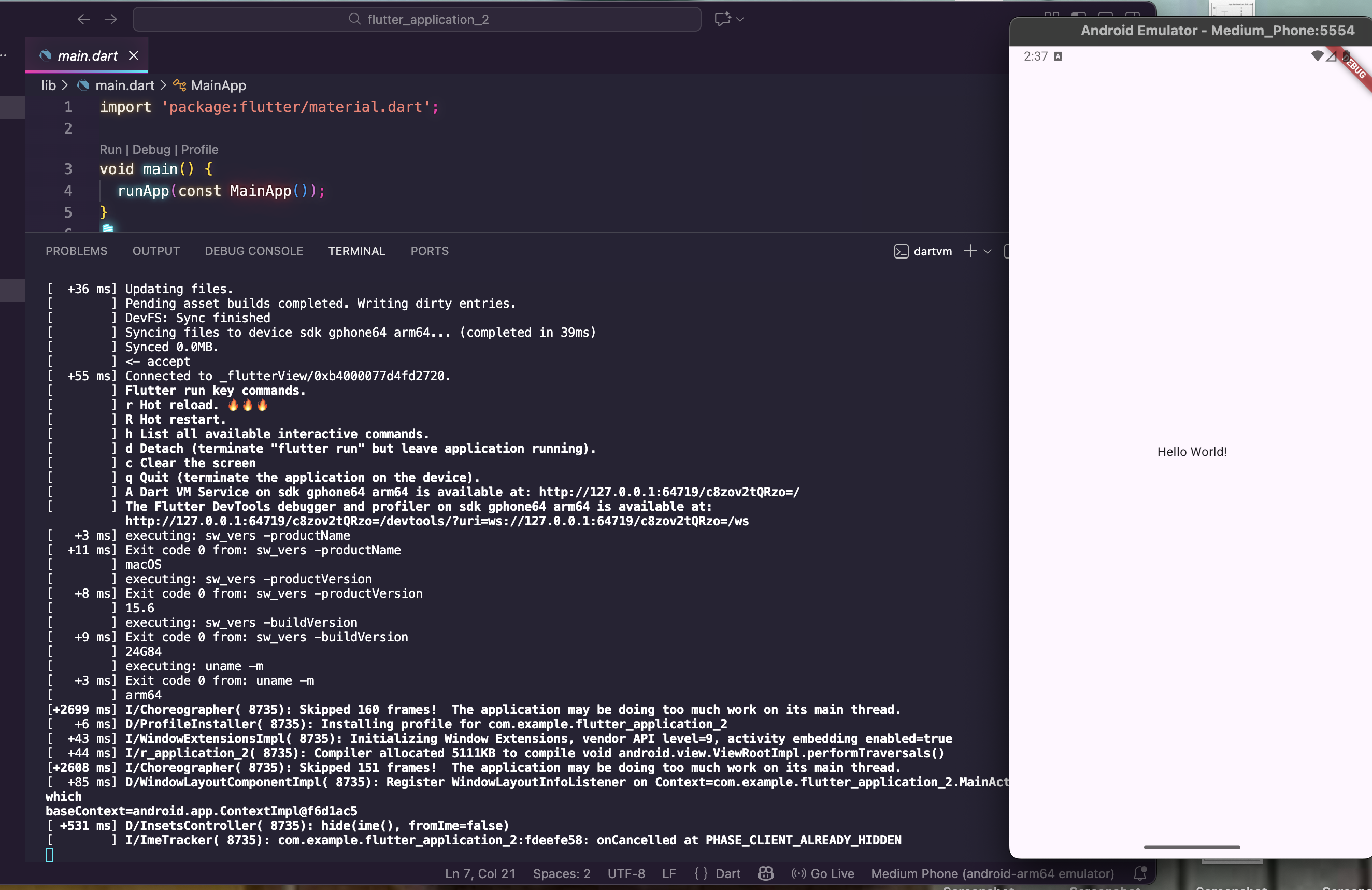Switch to the PROBLEMS panel tab
This screenshot has height=890, width=1372.
(x=76, y=251)
